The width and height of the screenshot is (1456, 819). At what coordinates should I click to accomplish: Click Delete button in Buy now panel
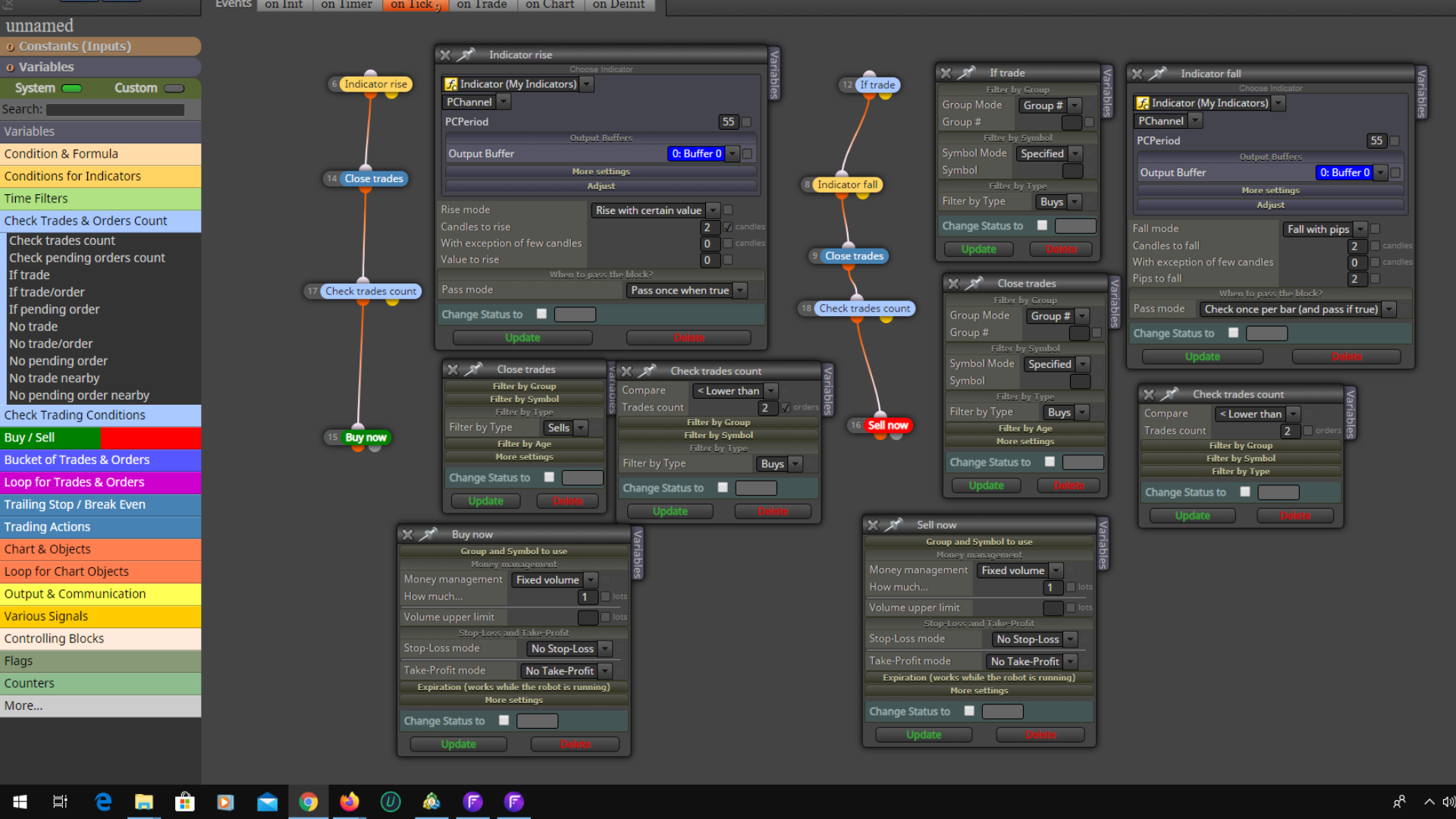576,745
